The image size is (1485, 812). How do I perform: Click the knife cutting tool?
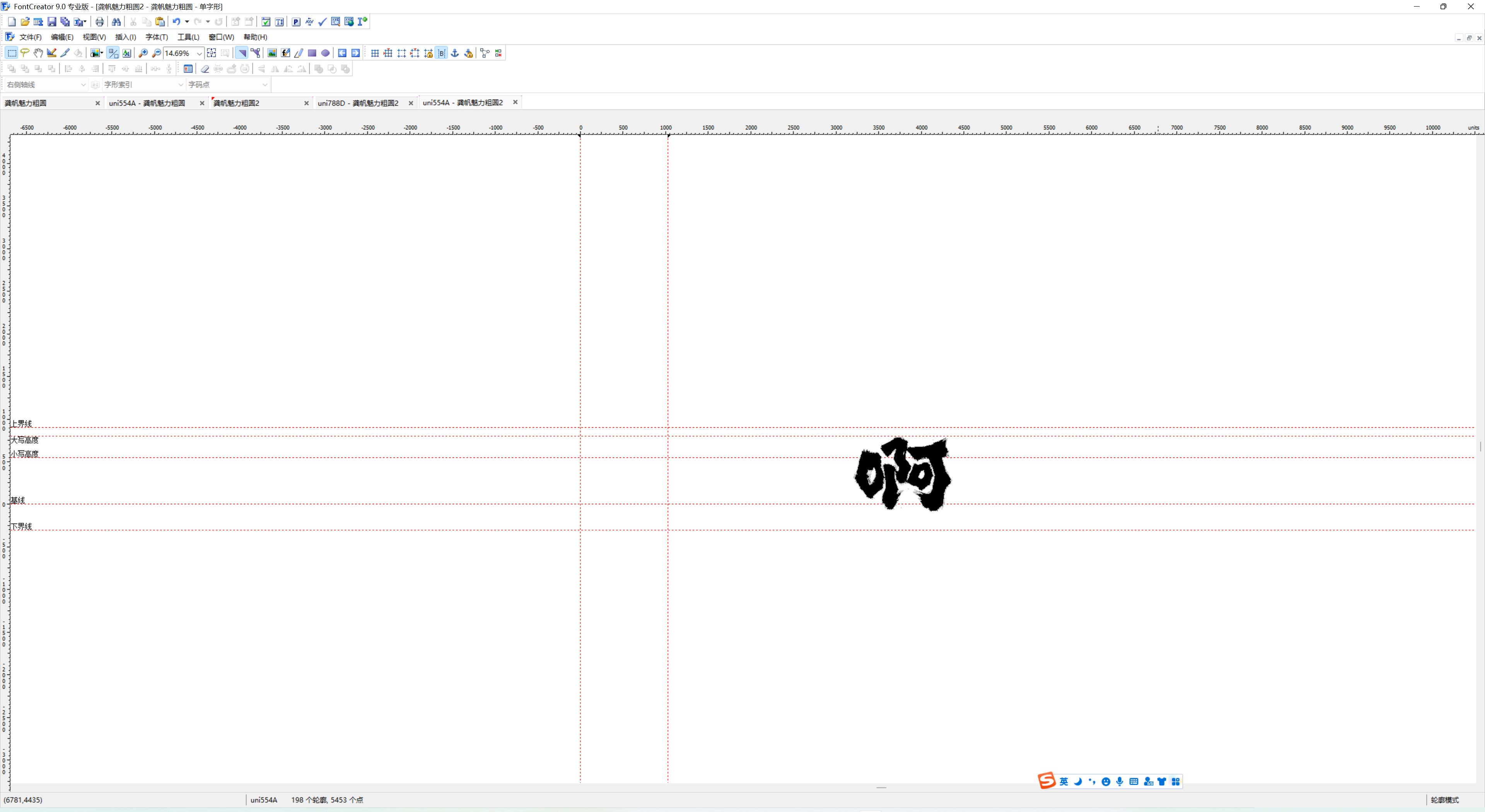[x=65, y=53]
